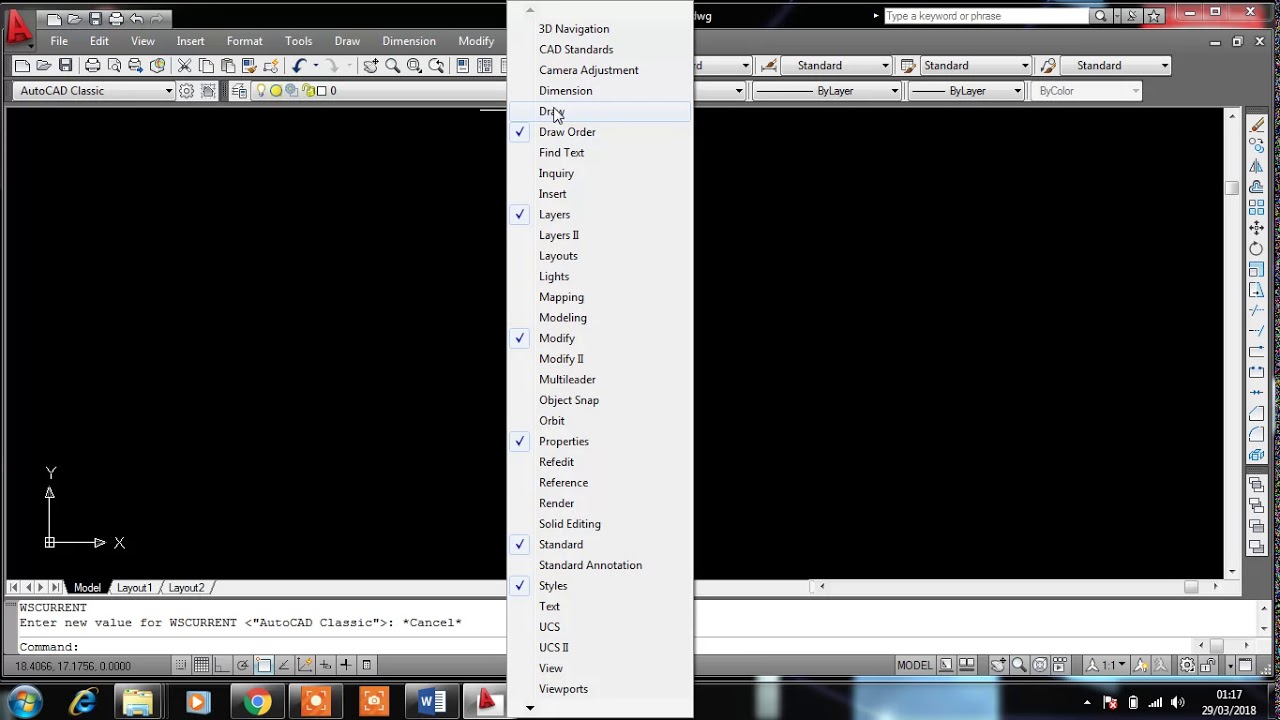Image resolution: width=1280 pixels, height=720 pixels.
Task: Click the Plot printer icon in Standard toolbar
Action: [92, 65]
